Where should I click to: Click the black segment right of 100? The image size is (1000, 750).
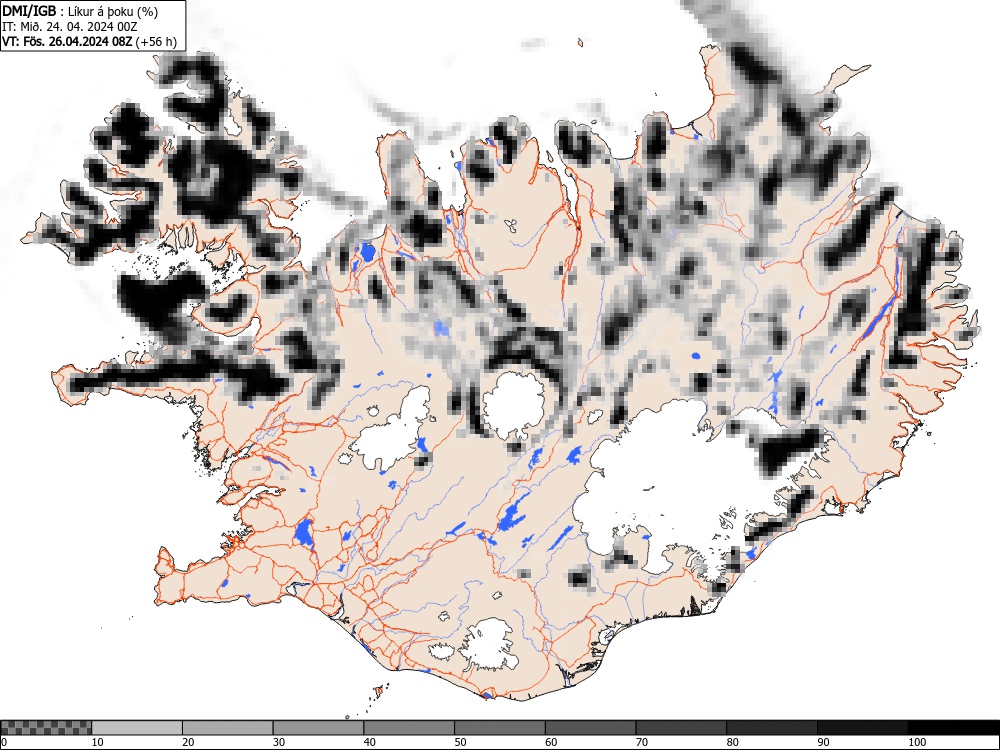953,728
